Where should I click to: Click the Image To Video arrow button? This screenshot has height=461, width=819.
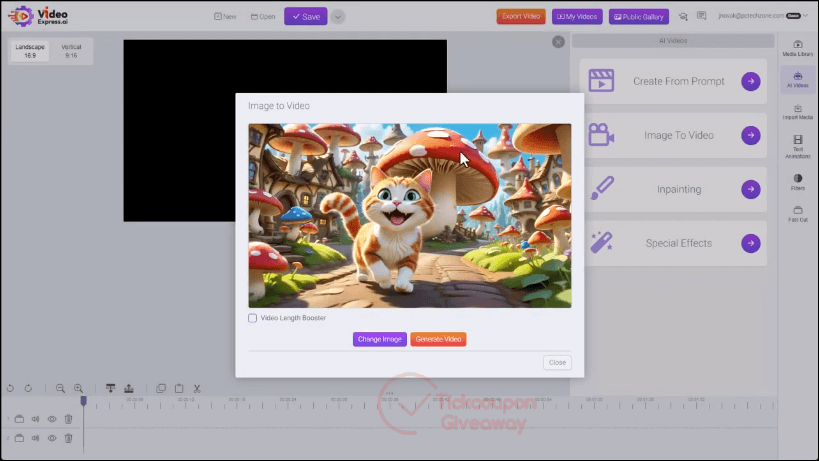(751, 135)
